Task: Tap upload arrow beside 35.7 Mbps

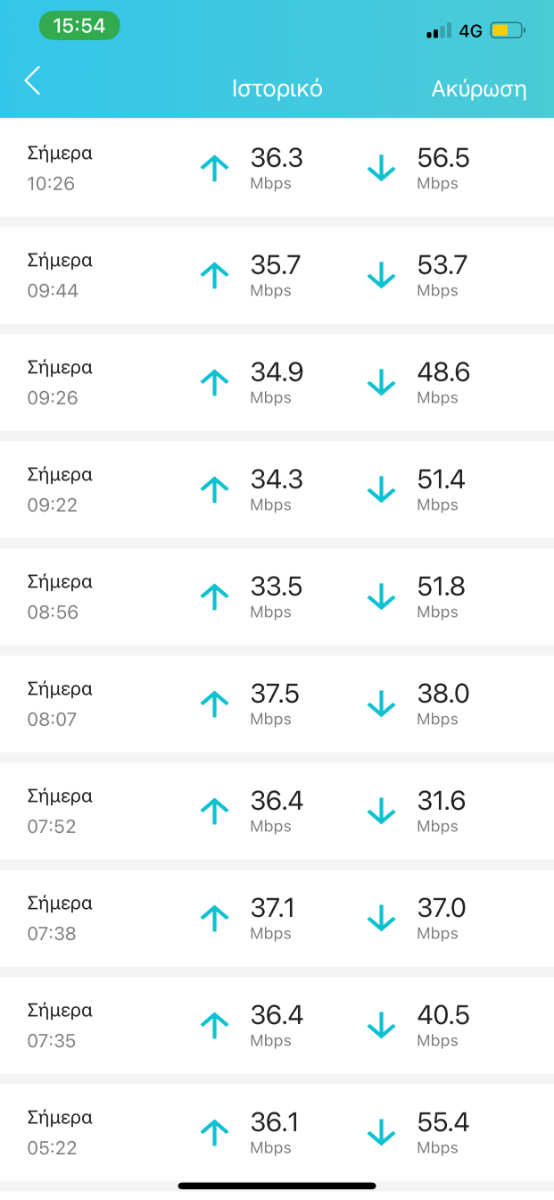Action: click(x=214, y=275)
